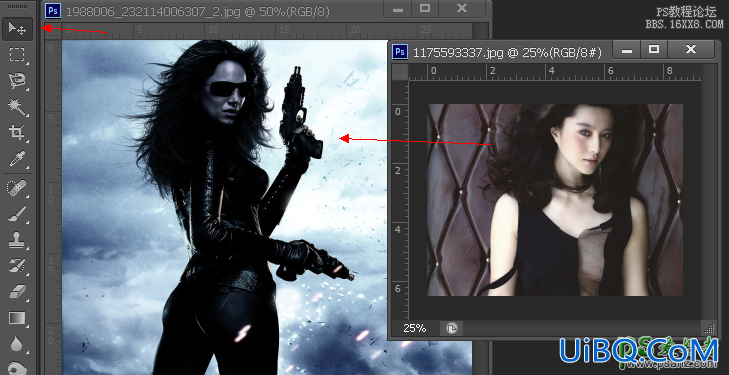Image resolution: width=729 pixels, height=375 pixels.
Task: Select the Crop tool
Action: point(18,133)
